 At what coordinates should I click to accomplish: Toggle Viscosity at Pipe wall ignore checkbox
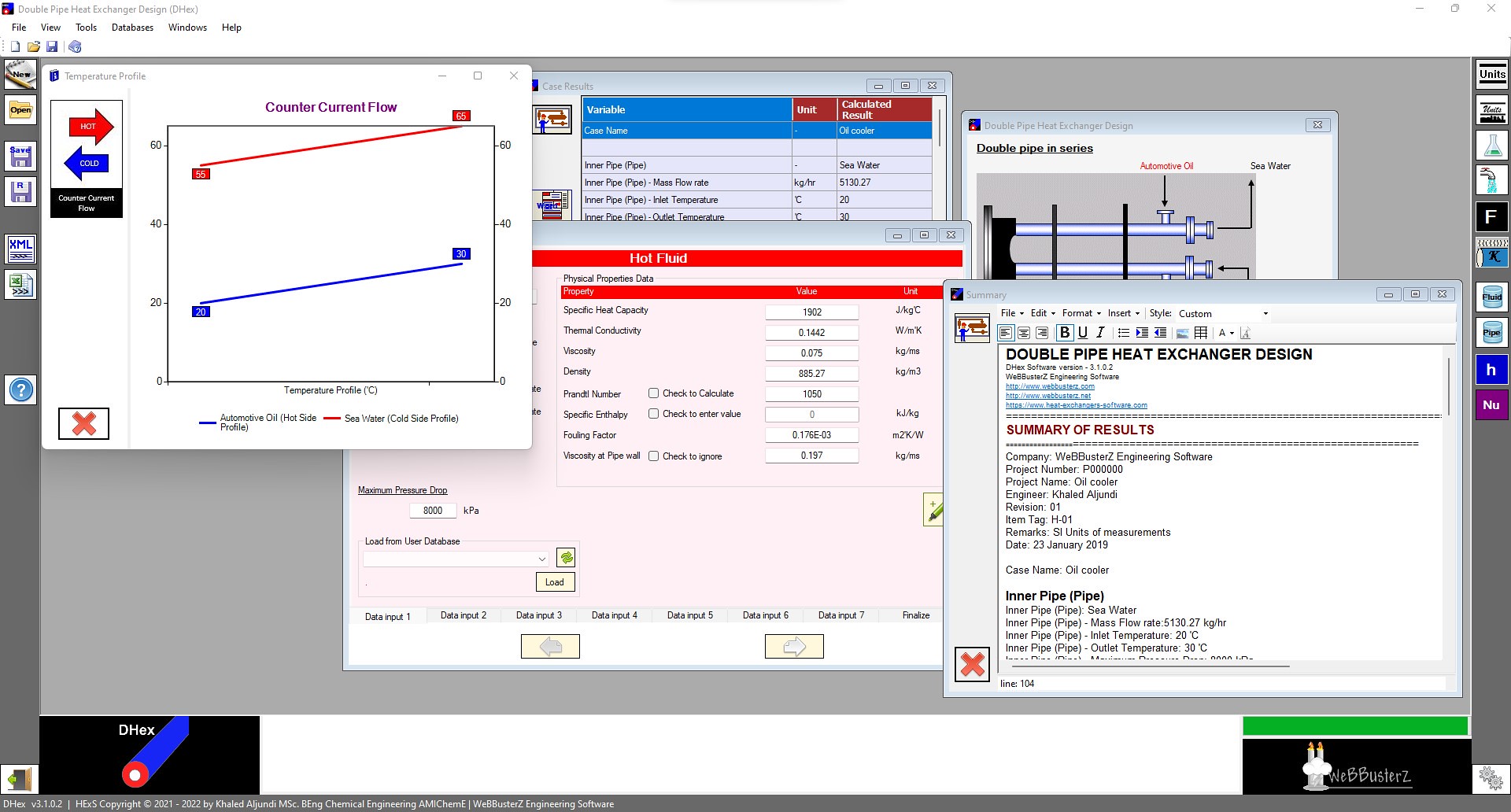(x=653, y=456)
